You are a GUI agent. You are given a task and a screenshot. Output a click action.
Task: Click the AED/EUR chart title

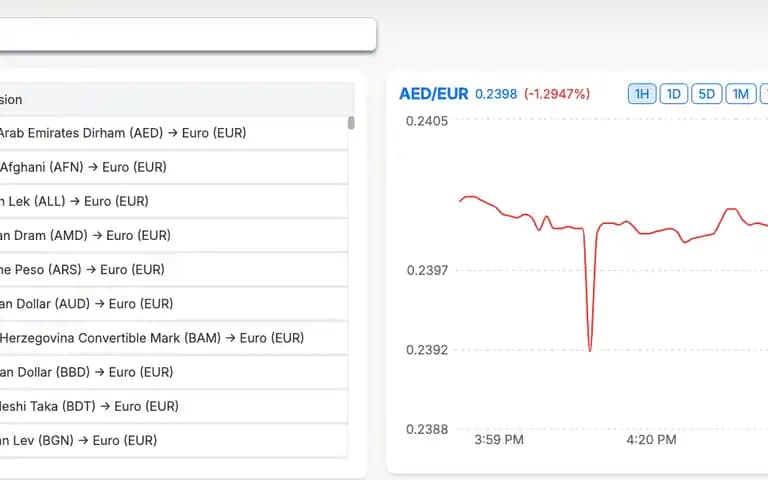(x=433, y=94)
